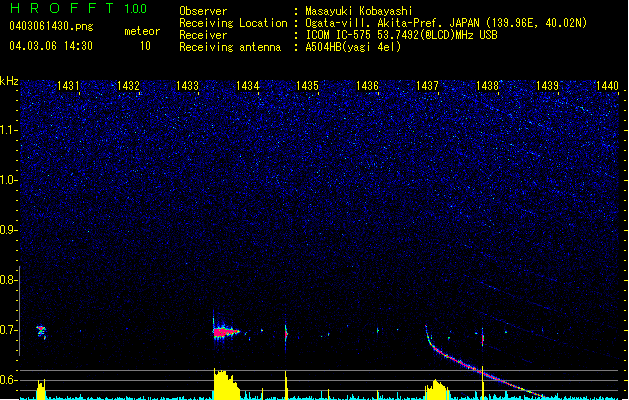Click the 1437 time marker
This screenshot has width=629, height=400.
[427, 86]
